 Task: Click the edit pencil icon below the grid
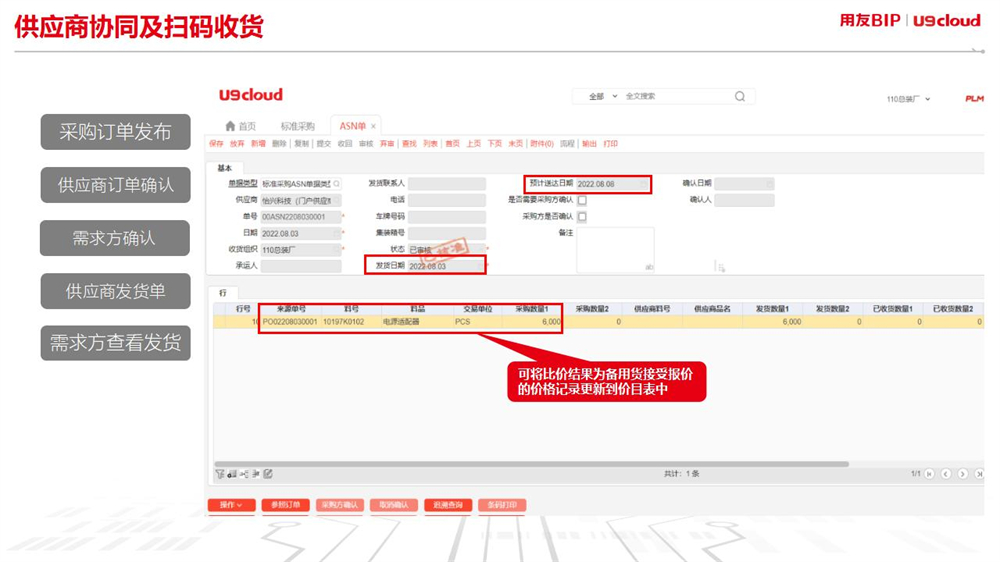point(268,474)
